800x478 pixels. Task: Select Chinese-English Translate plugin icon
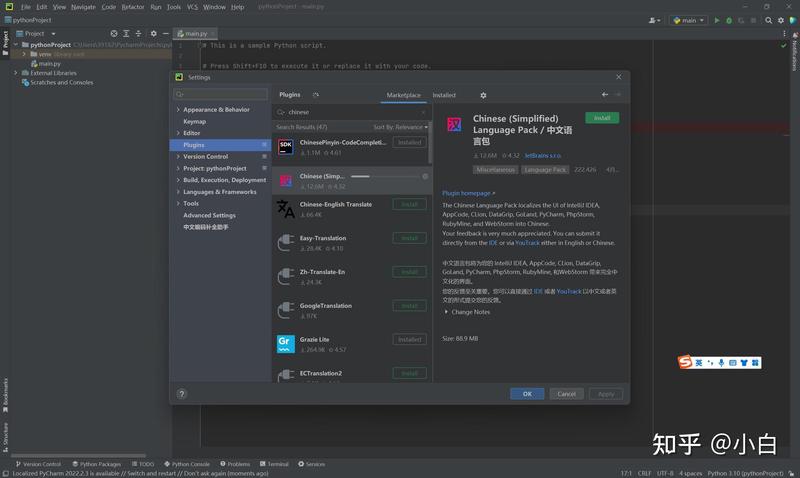(286, 209)
